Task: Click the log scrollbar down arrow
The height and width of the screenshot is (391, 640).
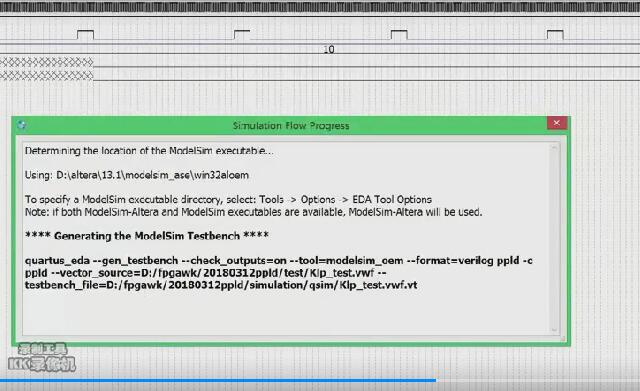Action: (x=554, y=329)
